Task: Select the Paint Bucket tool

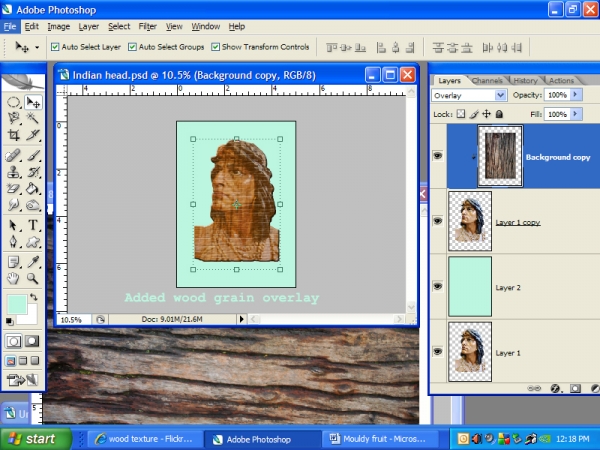Action: (33, 189)
